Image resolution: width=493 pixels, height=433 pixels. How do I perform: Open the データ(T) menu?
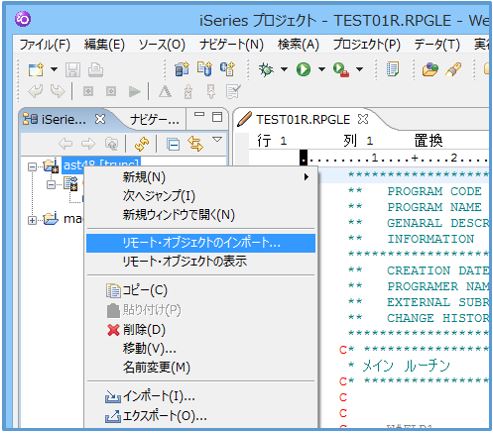[437, 45]
